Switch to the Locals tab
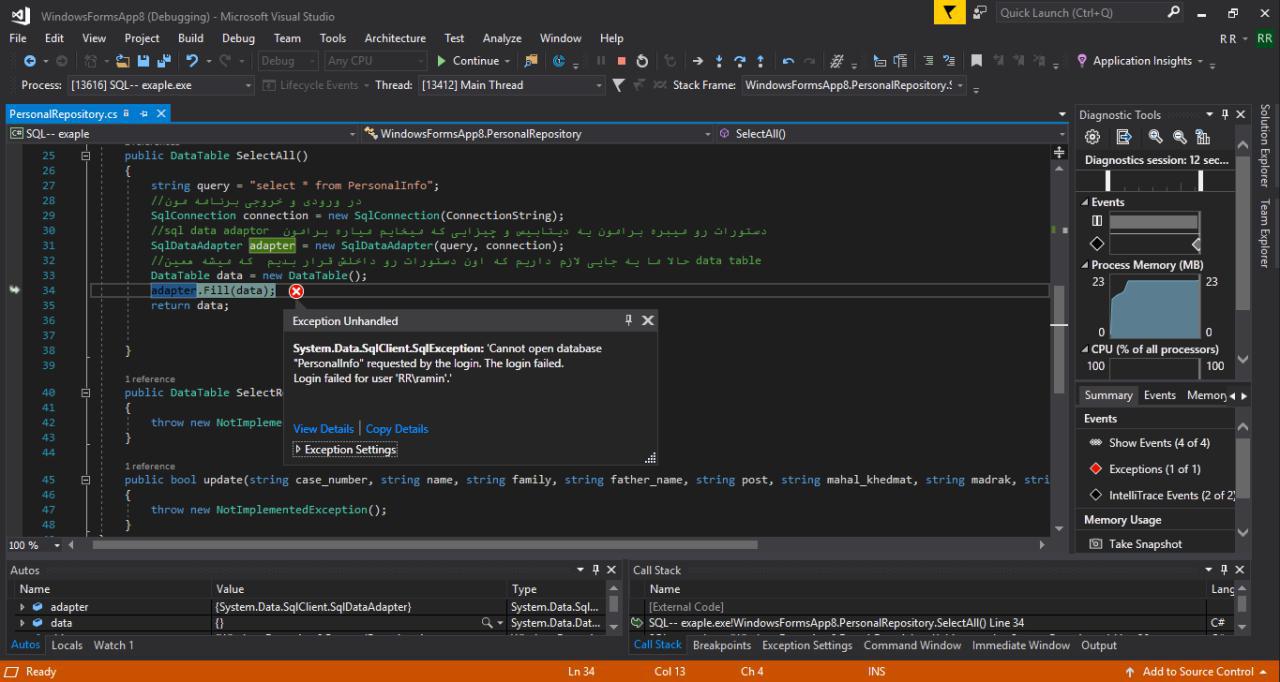Image resolution: width=1280 pixels, height=682 pixels. click(67, 645)
